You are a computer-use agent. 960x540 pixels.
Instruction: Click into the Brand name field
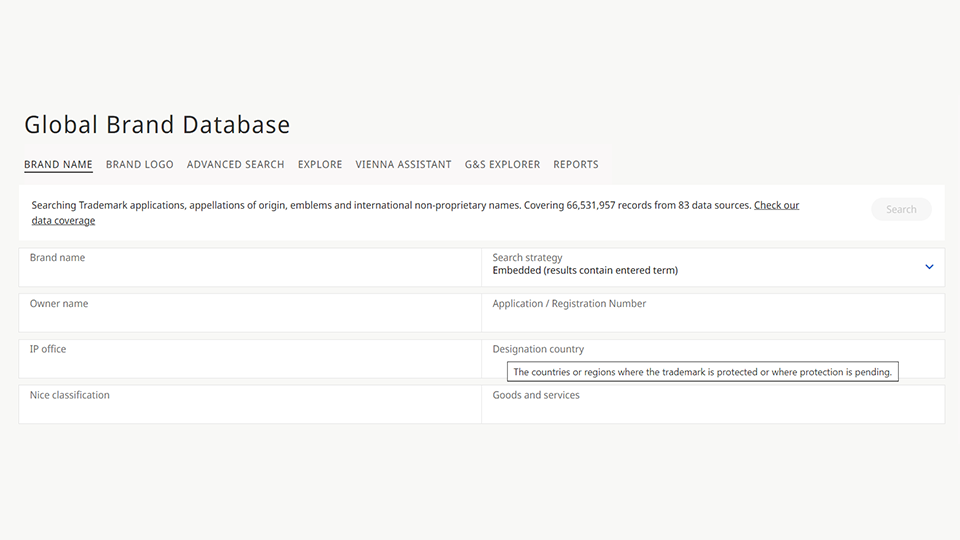[x=250, y=268]
